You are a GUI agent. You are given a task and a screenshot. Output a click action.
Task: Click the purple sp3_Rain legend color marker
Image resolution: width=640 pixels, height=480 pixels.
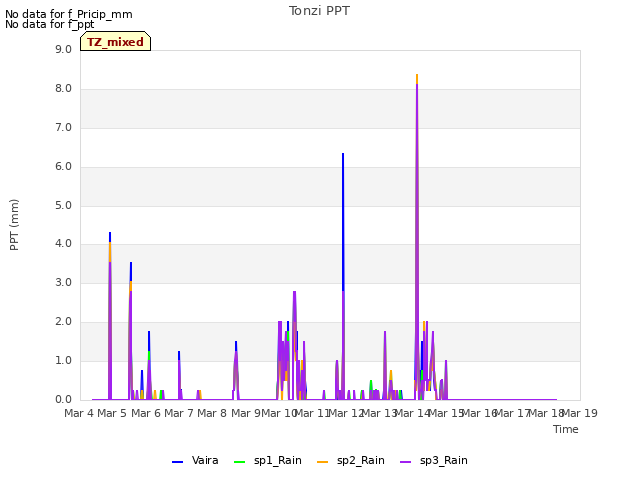pos(405,462)
